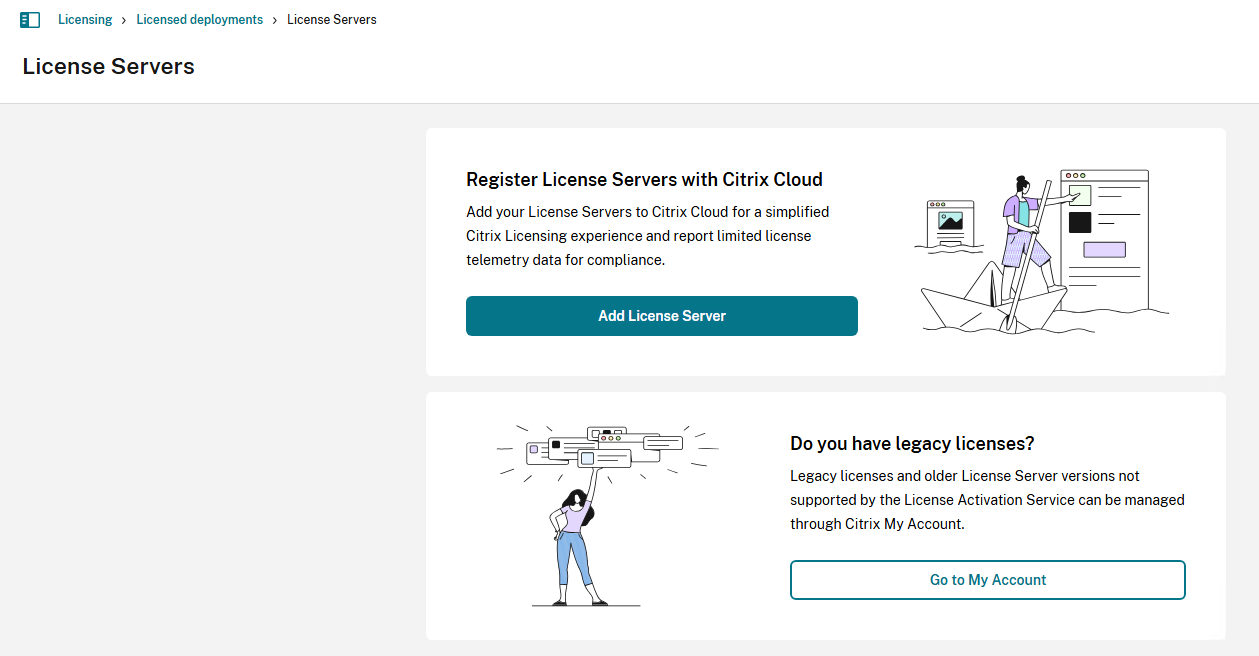
Task: Select the green square the rower points at
Action: coord(1079,194)
